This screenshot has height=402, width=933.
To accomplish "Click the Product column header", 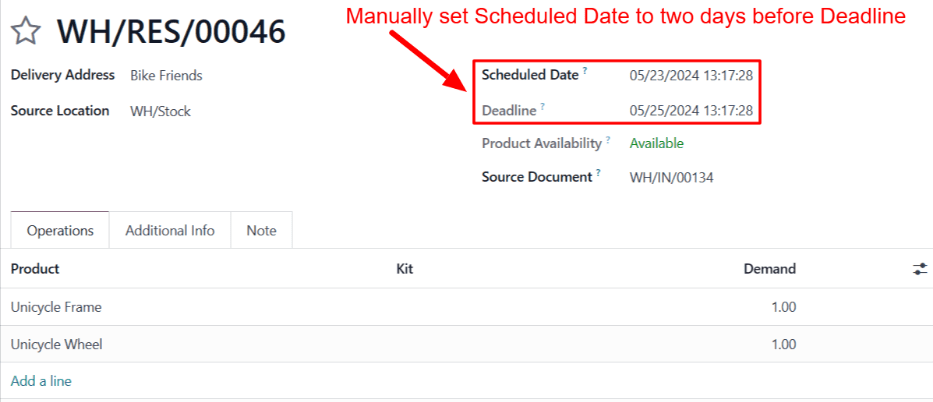I will [35, 269].
